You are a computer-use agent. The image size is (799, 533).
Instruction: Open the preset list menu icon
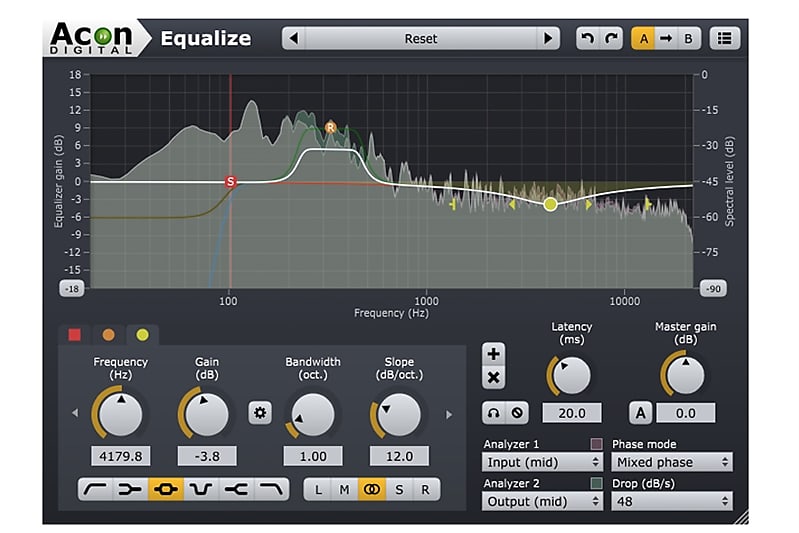(x=725, y=38)
